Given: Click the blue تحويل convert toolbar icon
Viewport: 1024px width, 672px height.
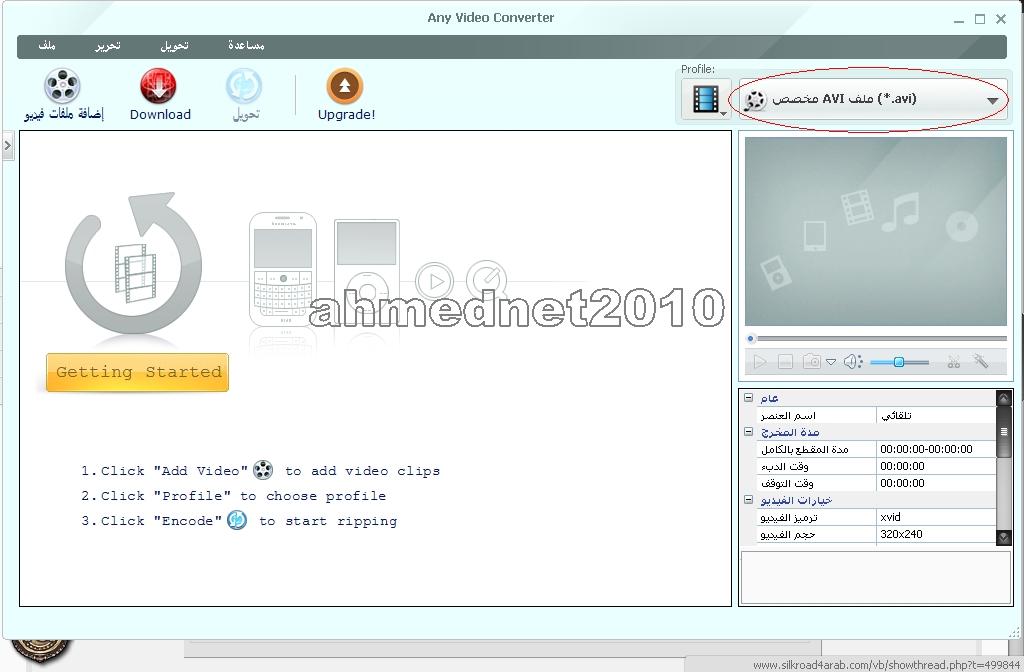Looking at the screenshot, I should pos(244,86).
